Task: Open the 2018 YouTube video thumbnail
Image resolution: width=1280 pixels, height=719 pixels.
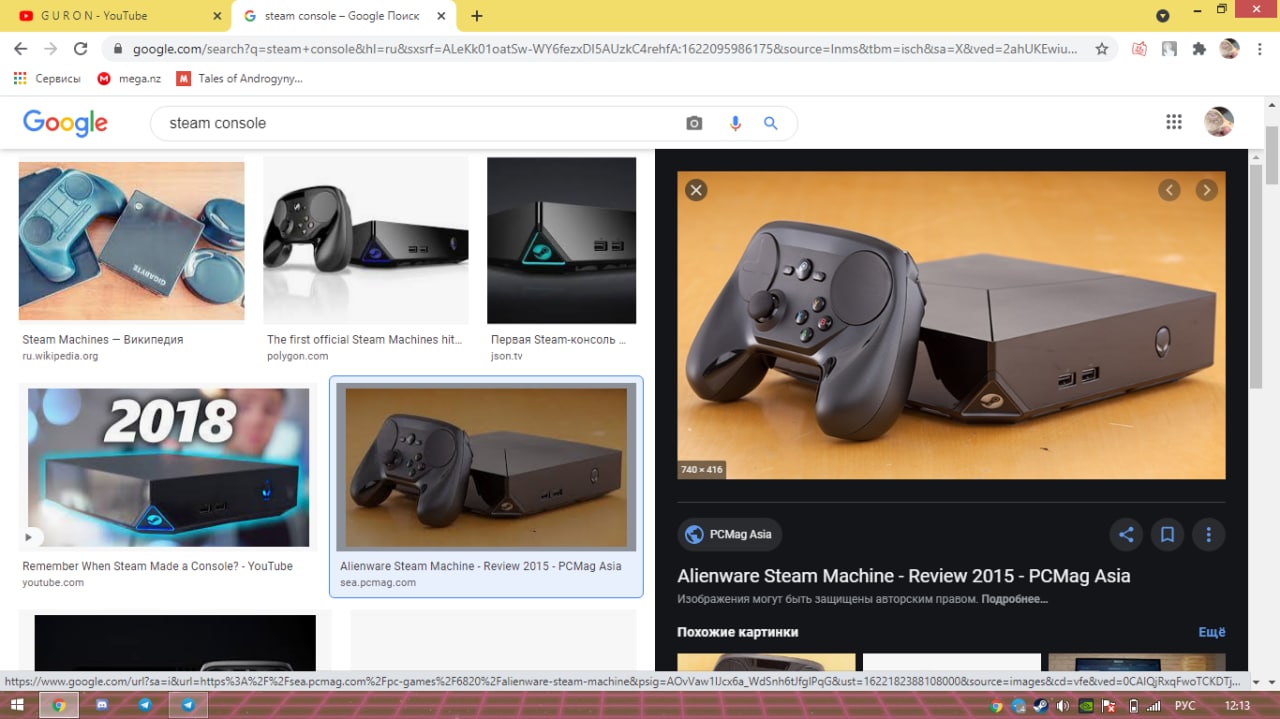Action: point(168,467)
